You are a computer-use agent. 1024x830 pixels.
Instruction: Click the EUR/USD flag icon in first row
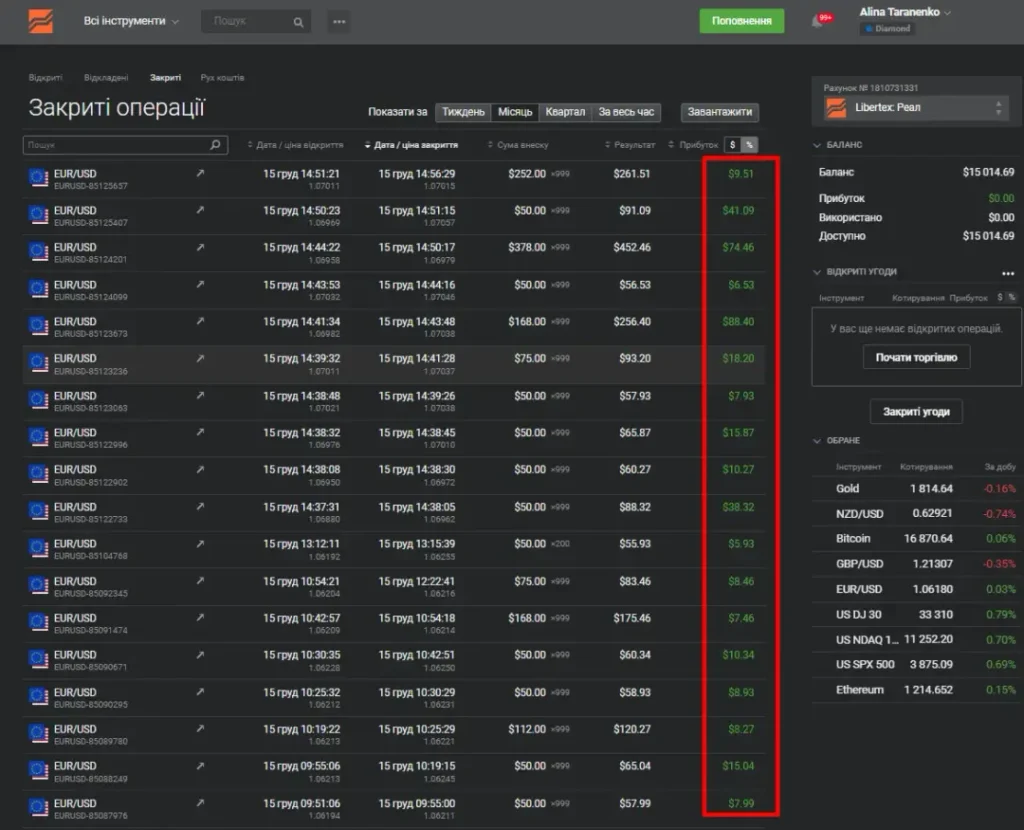[x=39, y=178]
